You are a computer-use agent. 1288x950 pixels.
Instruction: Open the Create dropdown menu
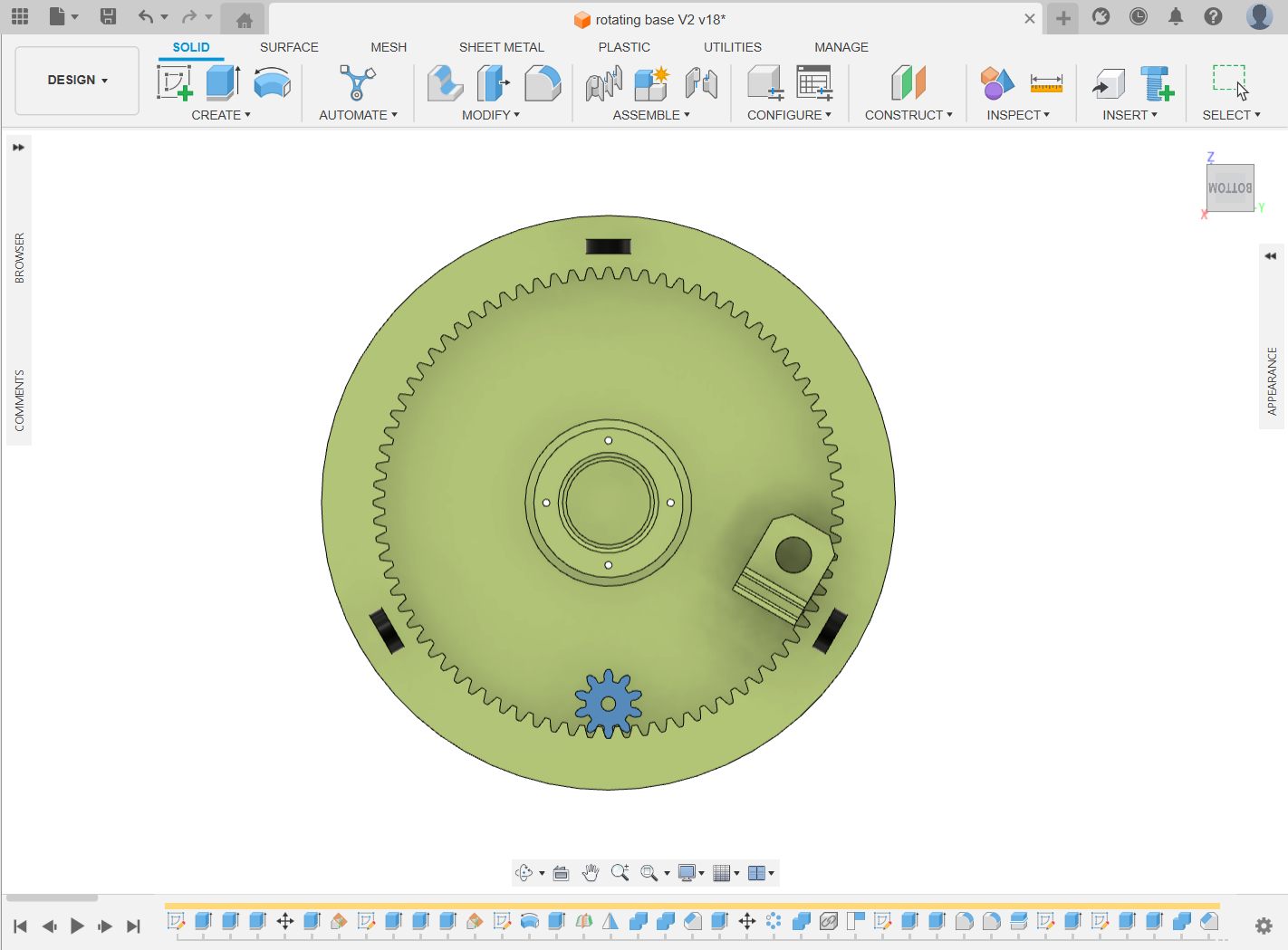click(x=221, y=115)
